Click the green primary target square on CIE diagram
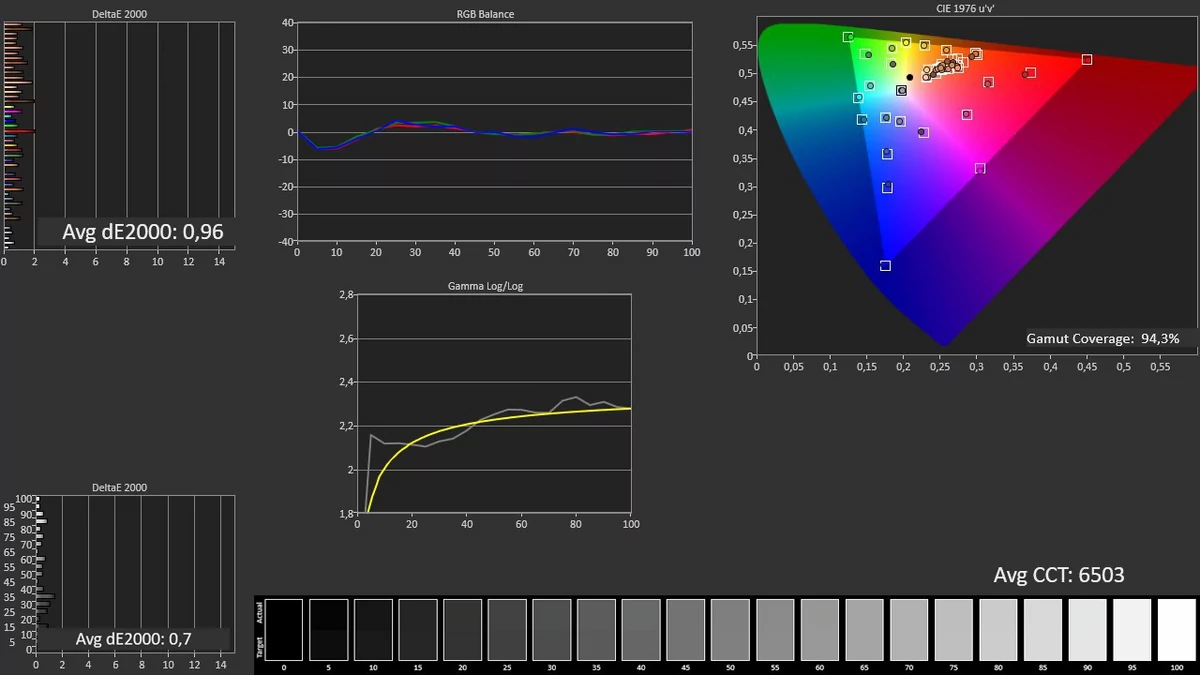This screenshot has height=675, width=1200. [848, 37]
